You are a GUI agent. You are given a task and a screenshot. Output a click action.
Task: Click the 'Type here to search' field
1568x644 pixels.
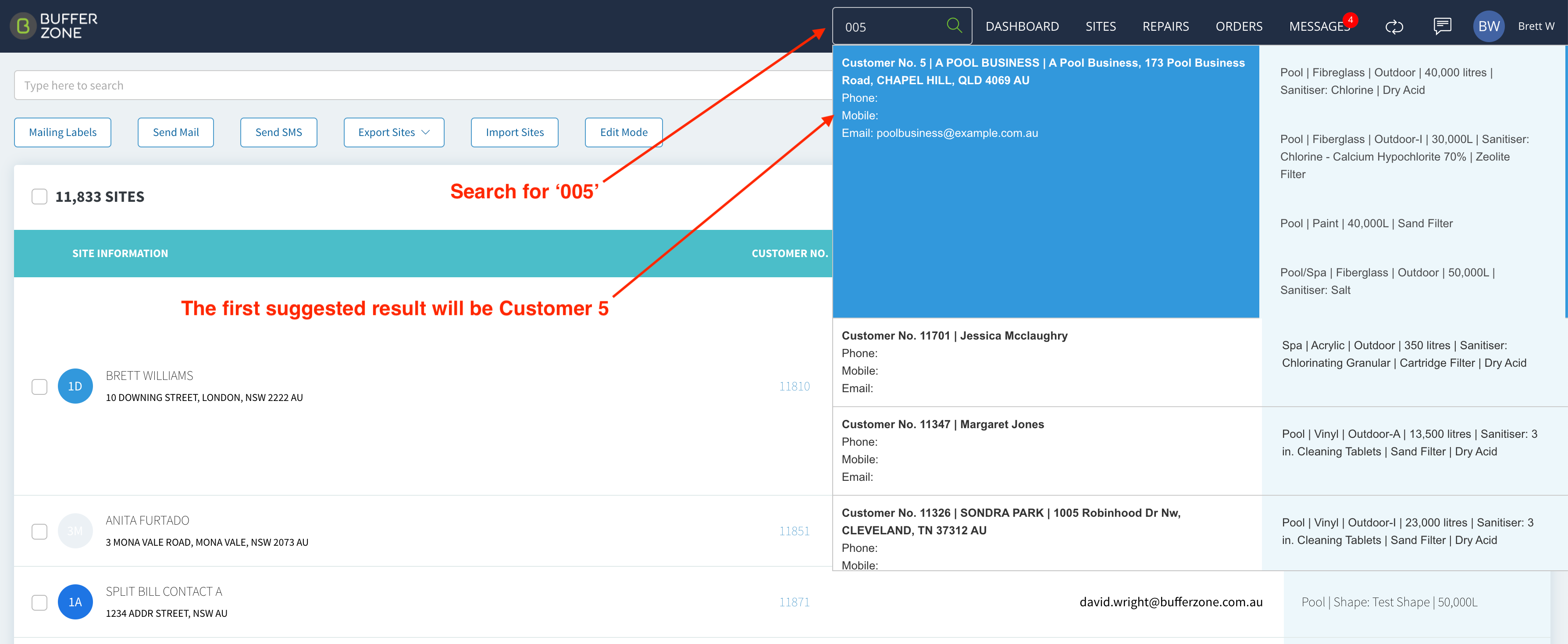pos(423,85)
